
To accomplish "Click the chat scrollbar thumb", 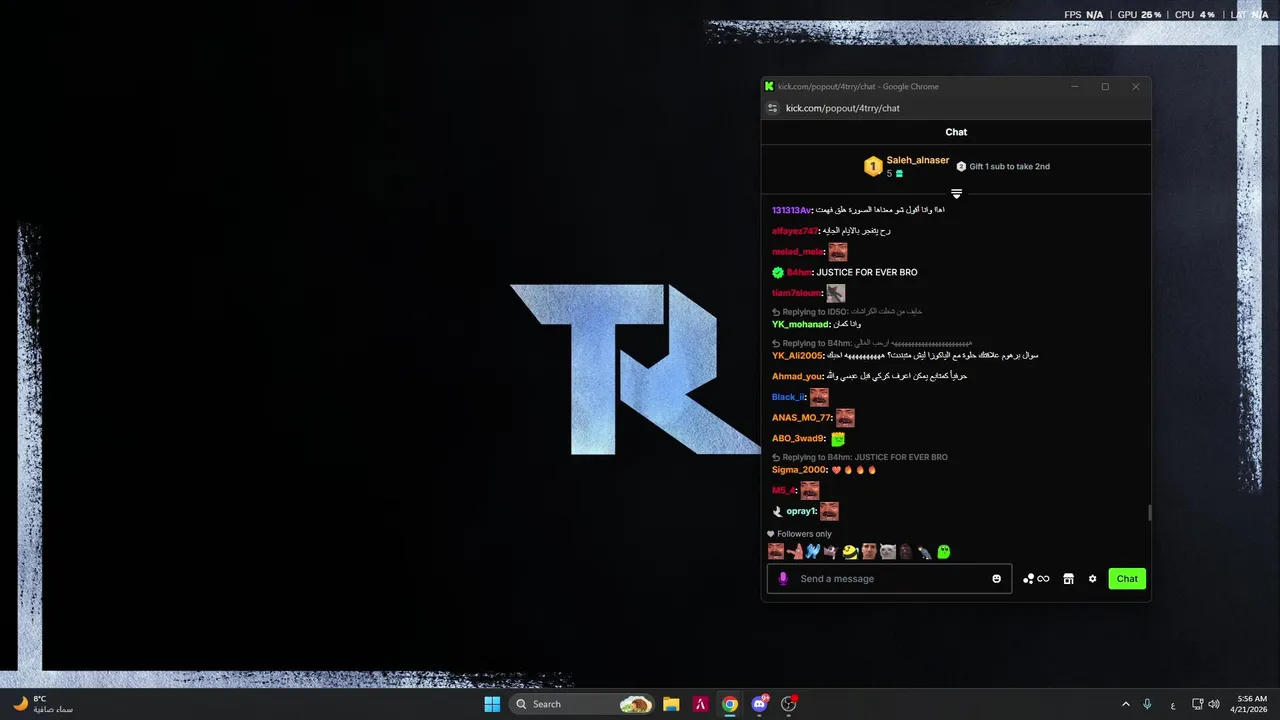I will (1149, 513).
